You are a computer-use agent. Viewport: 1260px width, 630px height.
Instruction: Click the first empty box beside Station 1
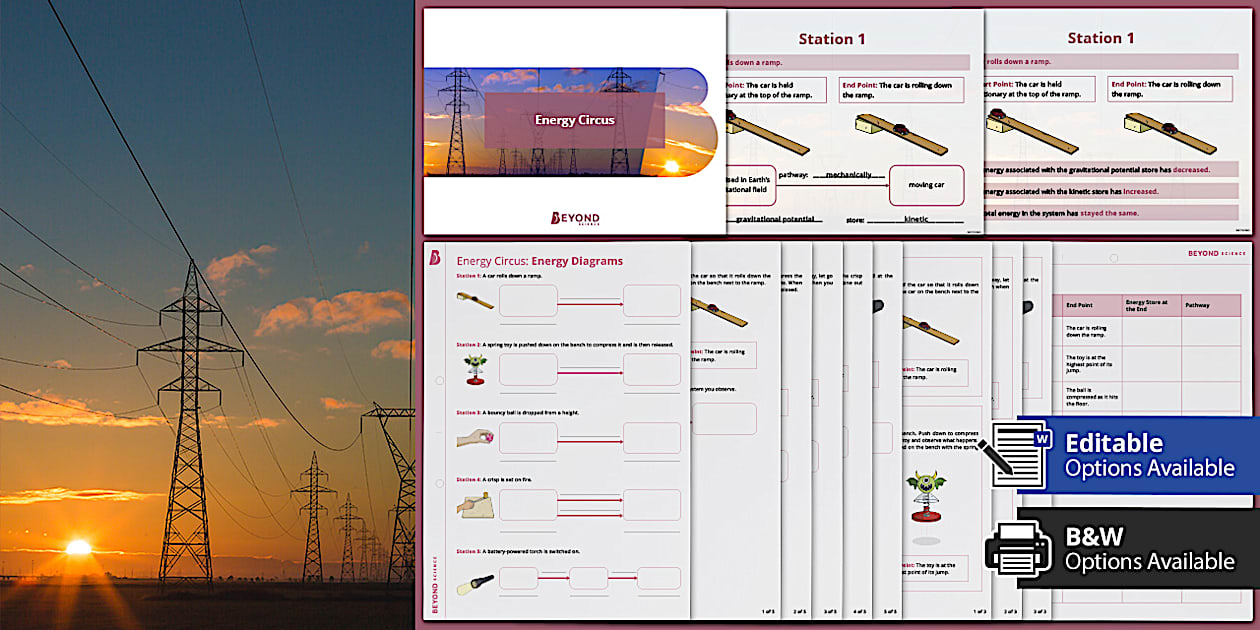click(528, 300)
